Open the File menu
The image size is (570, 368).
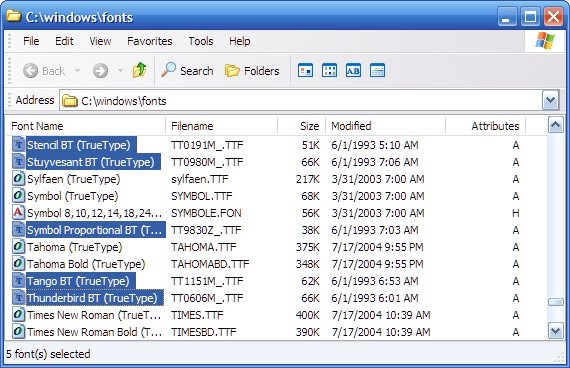click(x=31, y=41)
